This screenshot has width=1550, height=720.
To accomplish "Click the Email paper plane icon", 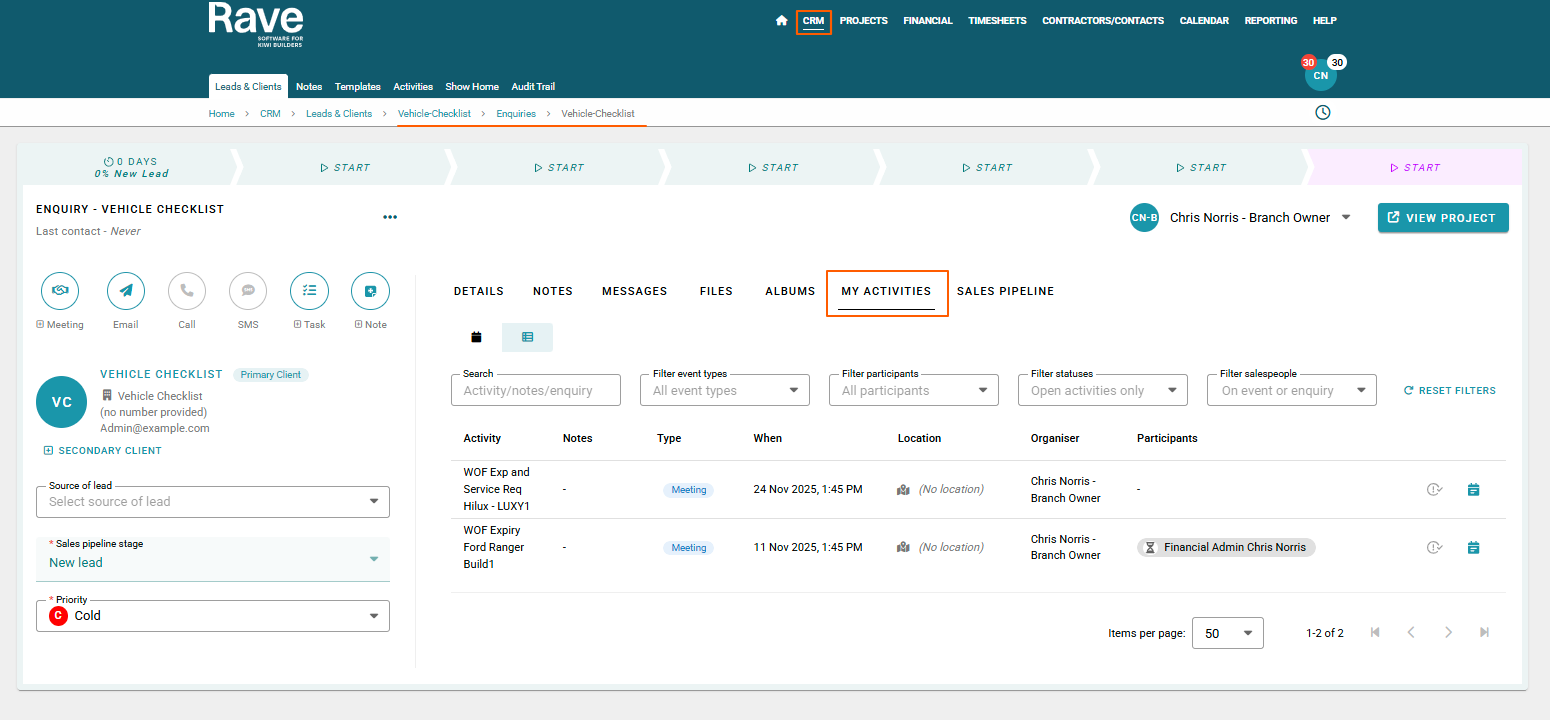I will (x=126, y=291).
